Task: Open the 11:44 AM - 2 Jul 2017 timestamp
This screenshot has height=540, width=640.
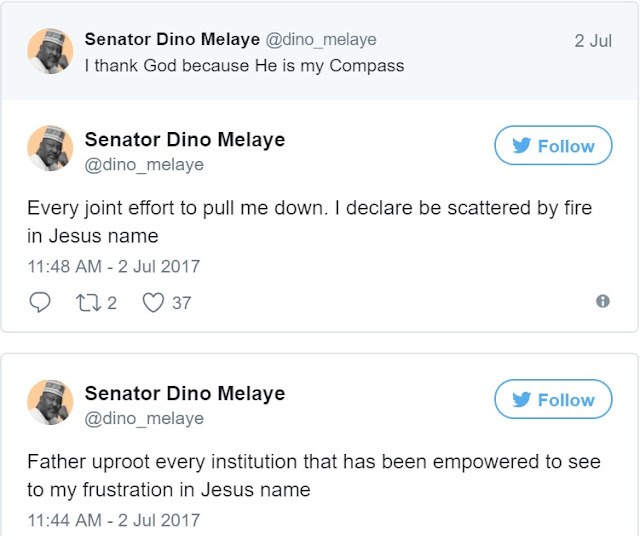Action: [x=113, y=521]
